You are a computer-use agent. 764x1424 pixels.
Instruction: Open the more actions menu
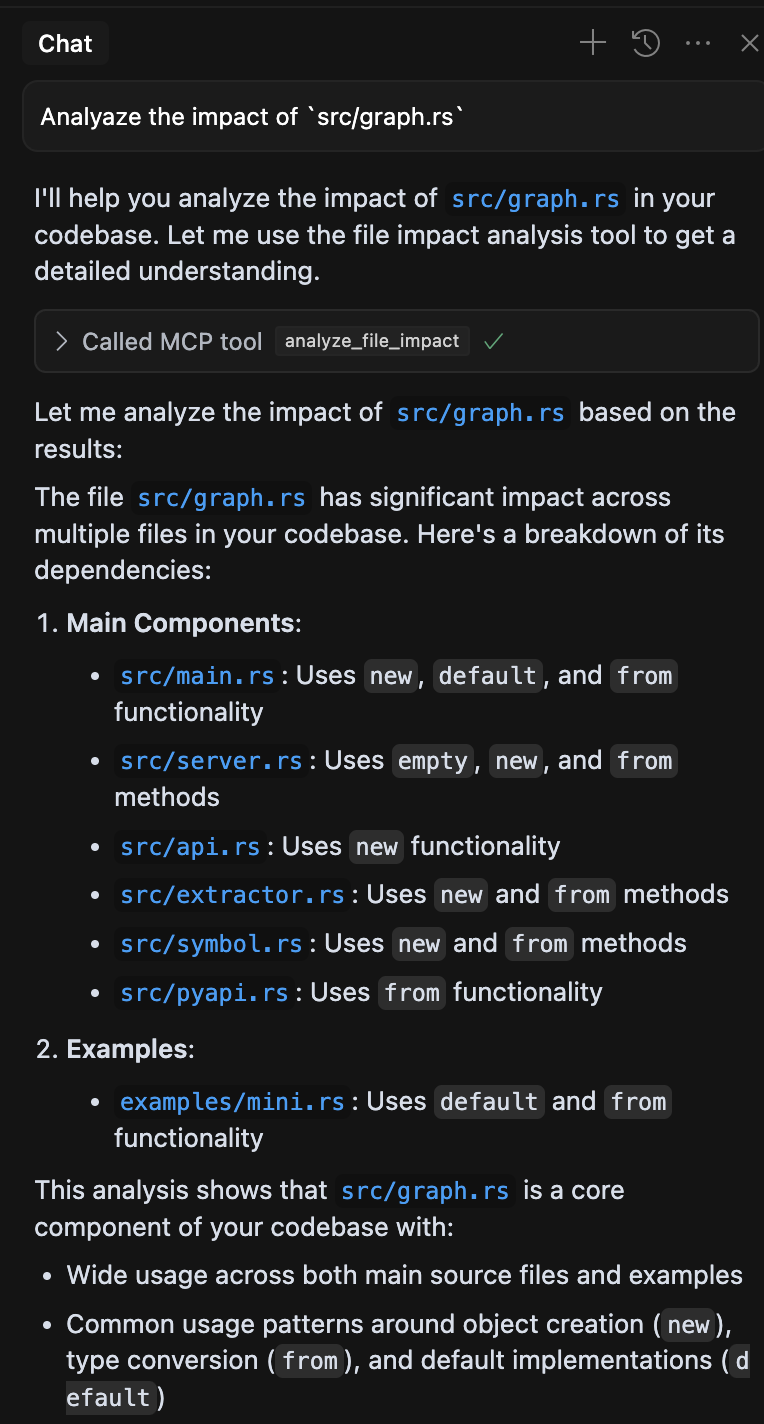[x=698, y=43]
